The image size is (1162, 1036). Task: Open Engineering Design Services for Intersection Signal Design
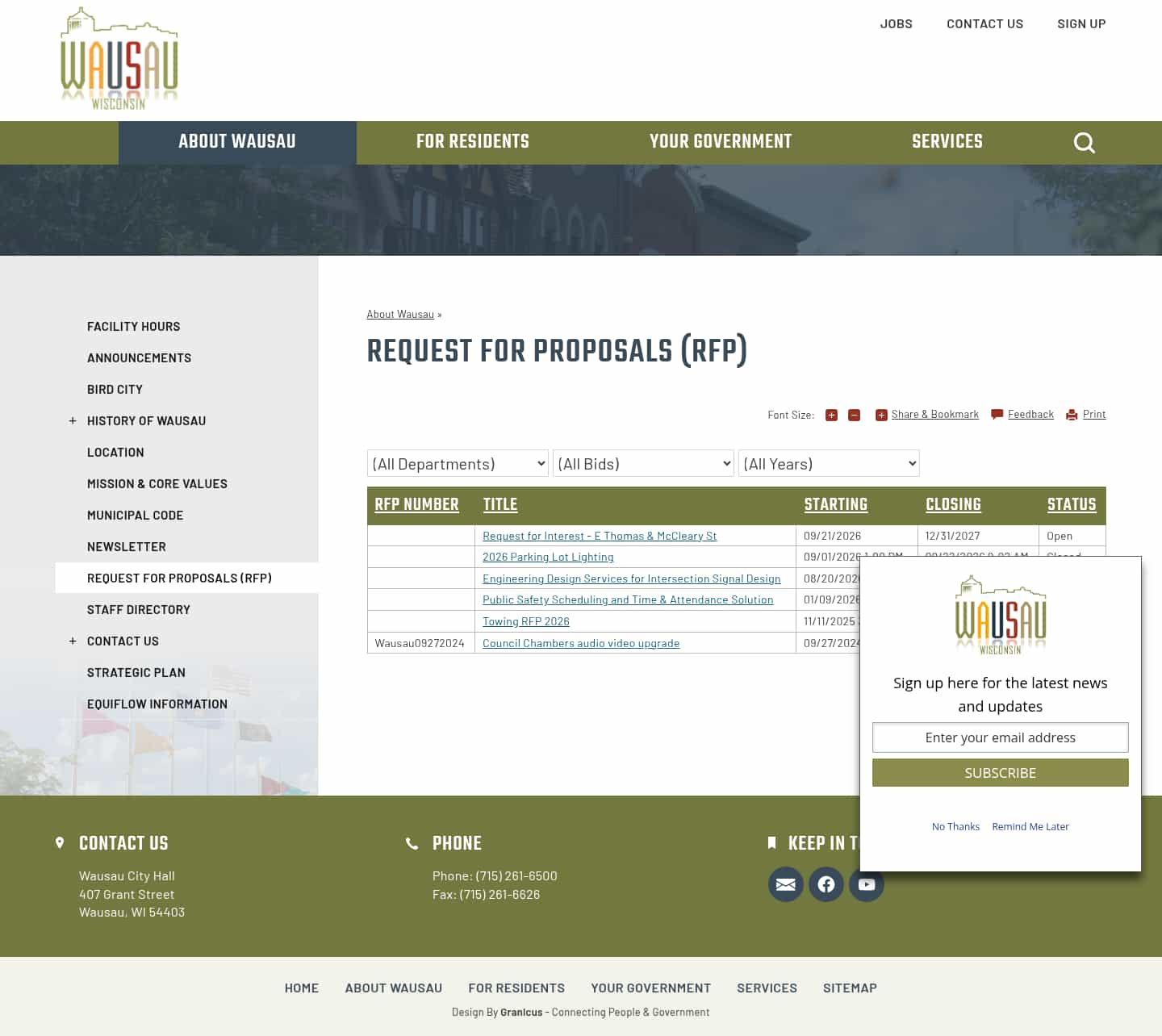coord(632,579)
